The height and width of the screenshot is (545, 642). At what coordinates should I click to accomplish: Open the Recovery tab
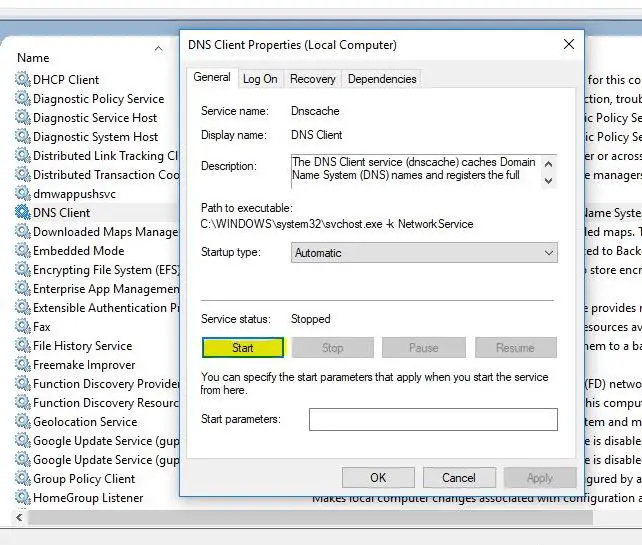(x=312, y=79)
